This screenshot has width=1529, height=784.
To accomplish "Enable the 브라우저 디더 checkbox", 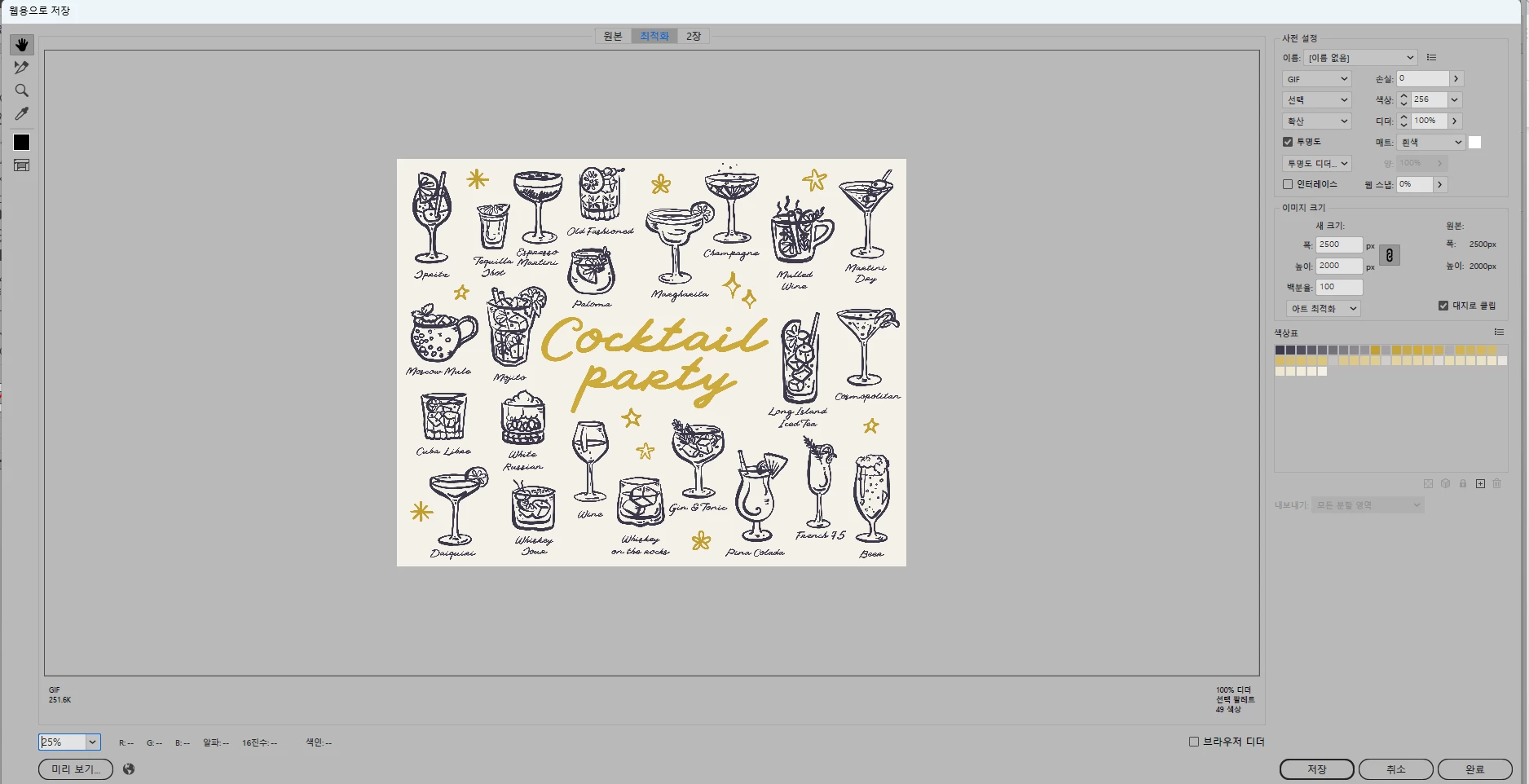I will tap(1194, 742).
